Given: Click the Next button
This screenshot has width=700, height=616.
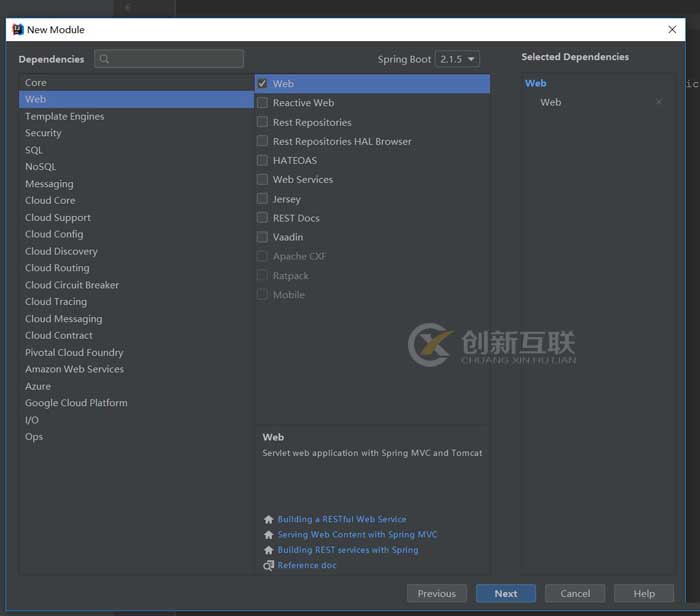Looking at the screenshot, I should 506,594.
